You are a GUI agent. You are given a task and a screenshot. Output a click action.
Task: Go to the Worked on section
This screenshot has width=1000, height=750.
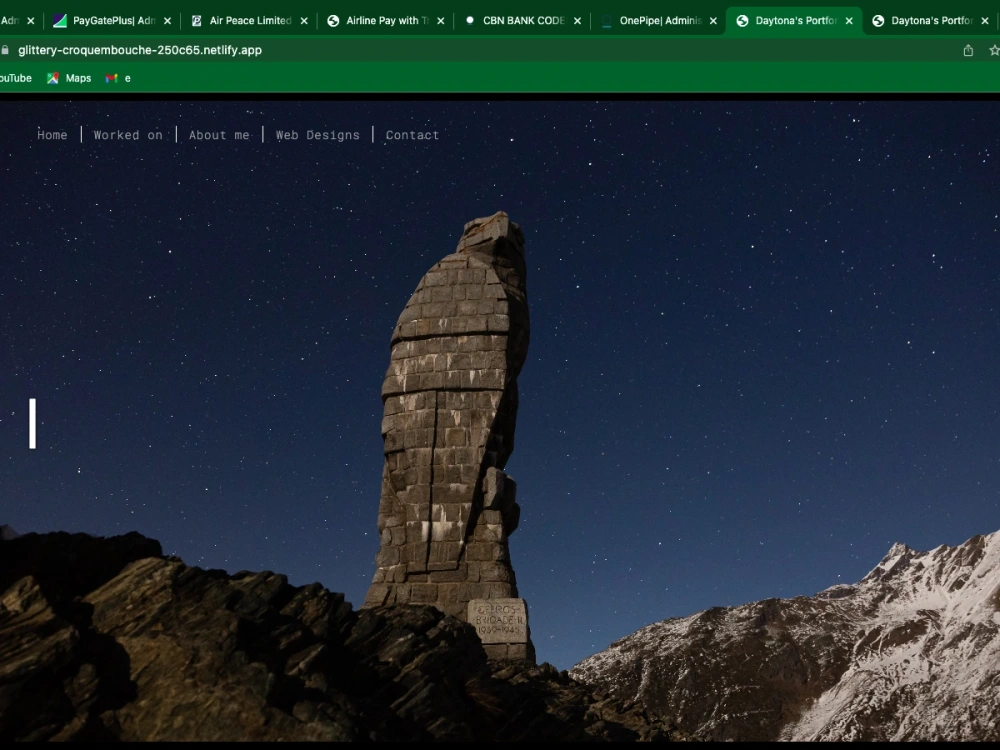click(128, 135)
